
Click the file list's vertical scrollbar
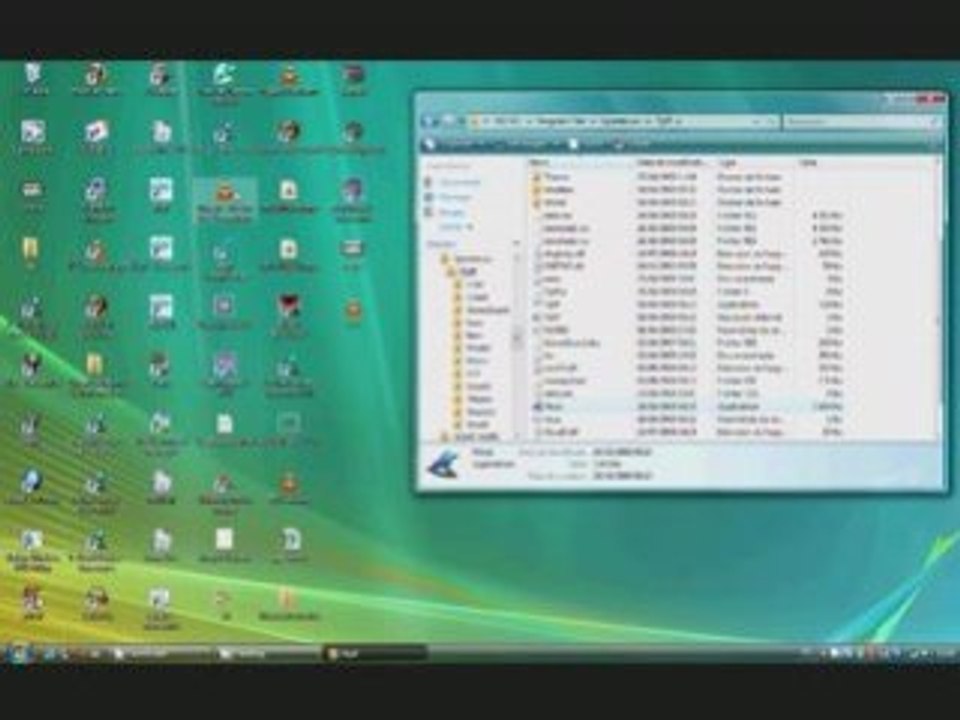coord(938,299)
